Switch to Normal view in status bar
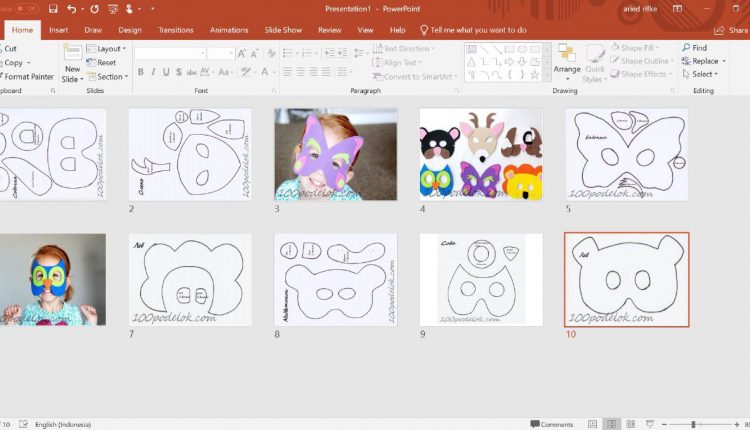Image resolution: width=750 pixels, height=430 pixels. coord(594,424)
